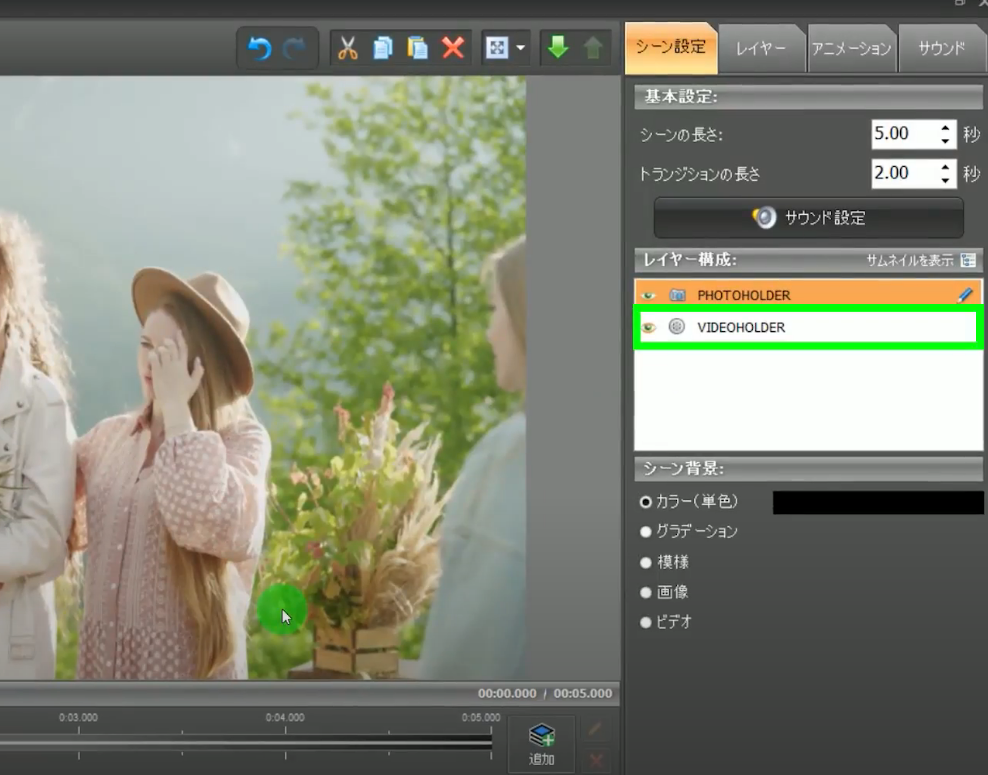The image size is (988, 775).
Task: Open the black background color swatch
Action: pyautogui.click(x=877, y=502)
